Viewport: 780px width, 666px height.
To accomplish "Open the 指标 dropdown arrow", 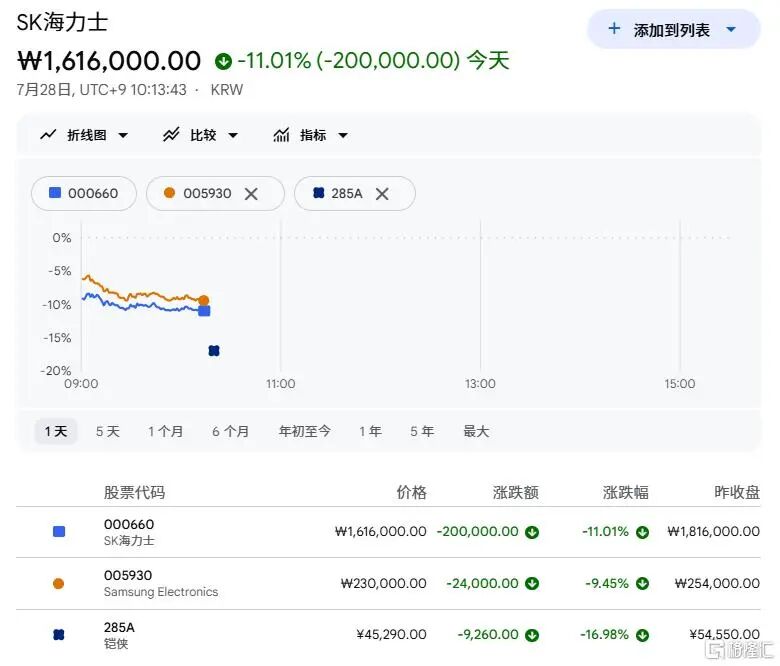I will coord(343,135).
